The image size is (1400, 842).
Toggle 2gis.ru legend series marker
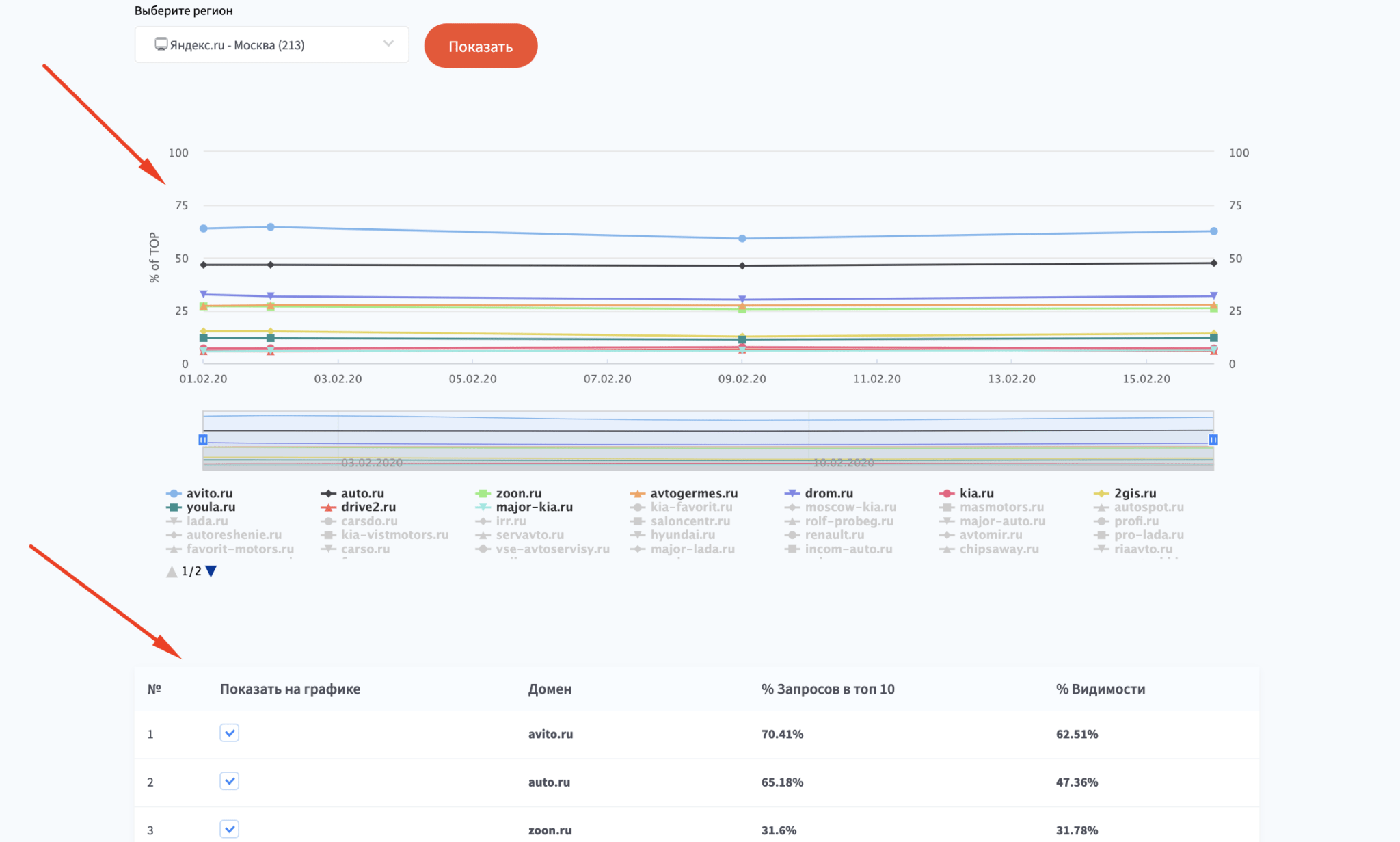tap(1101, 493)
